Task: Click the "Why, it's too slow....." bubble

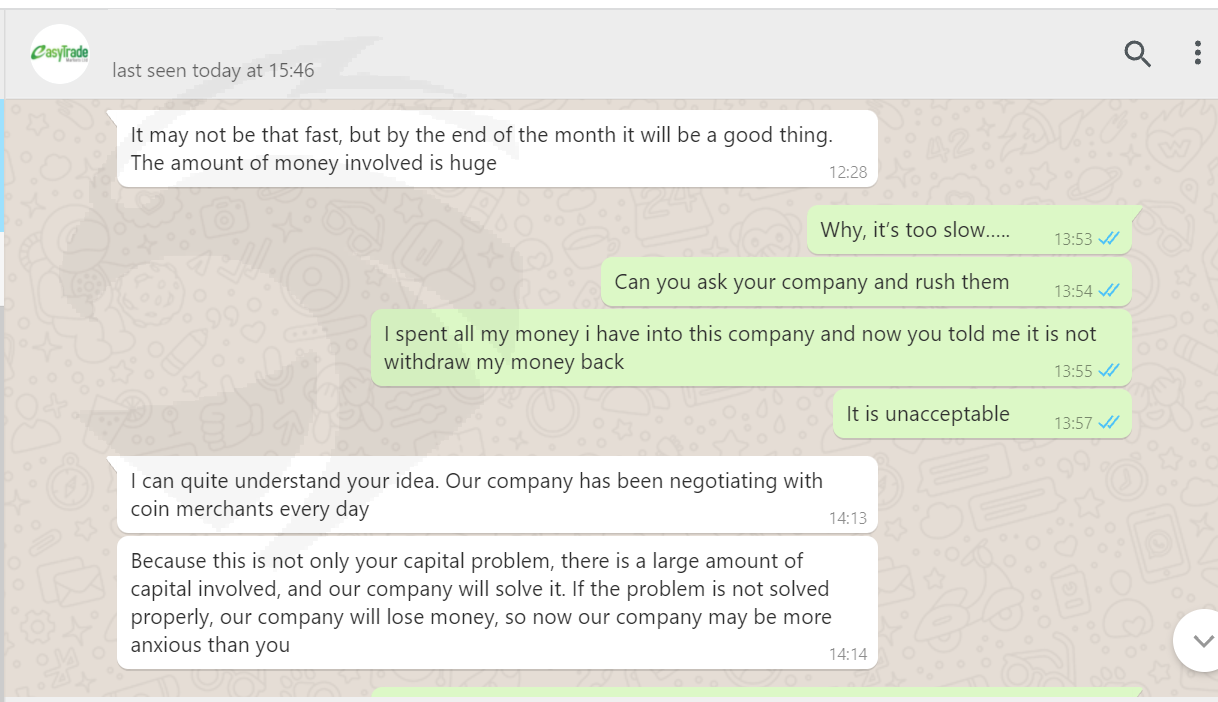Action: [x=915, y=230]
